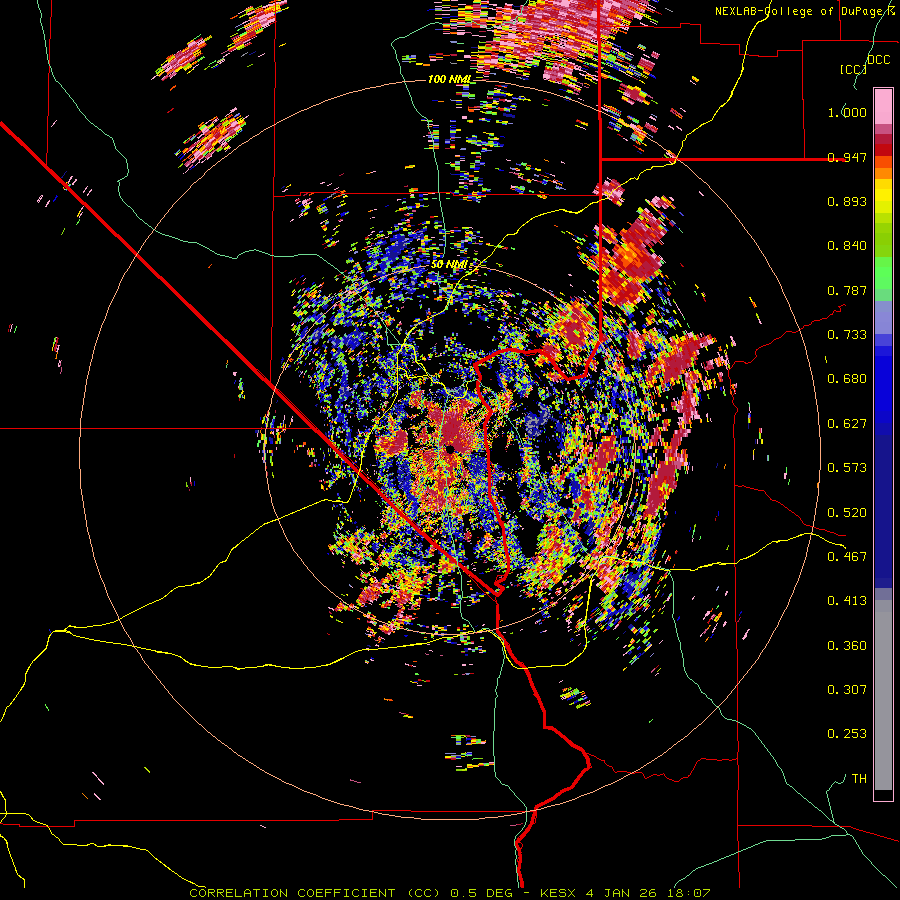Select the 0.893 color scale value
The image size is (900, 900).
(847, 201)
